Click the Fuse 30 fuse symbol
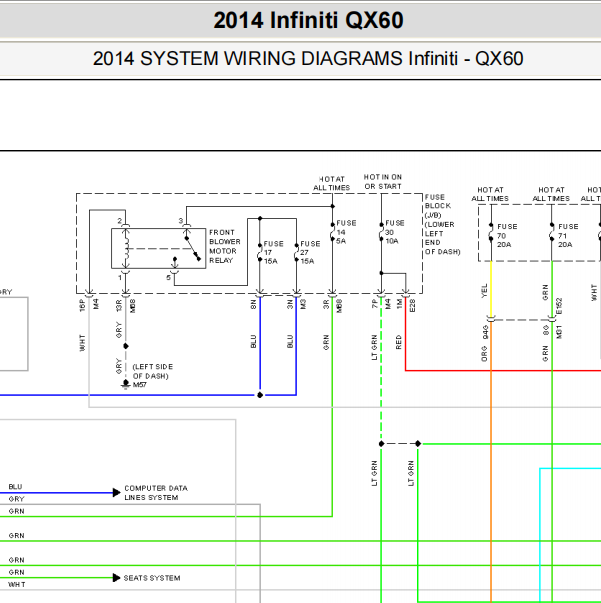 pyautogui.click(x=381, y=232)
